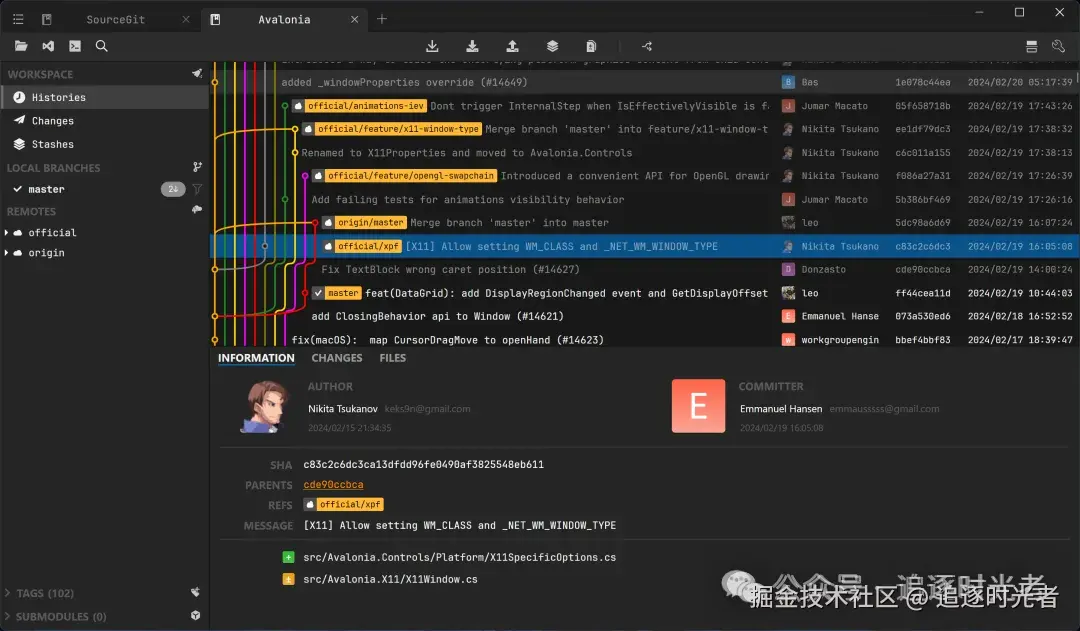
Task: Select the origin/master merge commit
Action: point(644,223)
